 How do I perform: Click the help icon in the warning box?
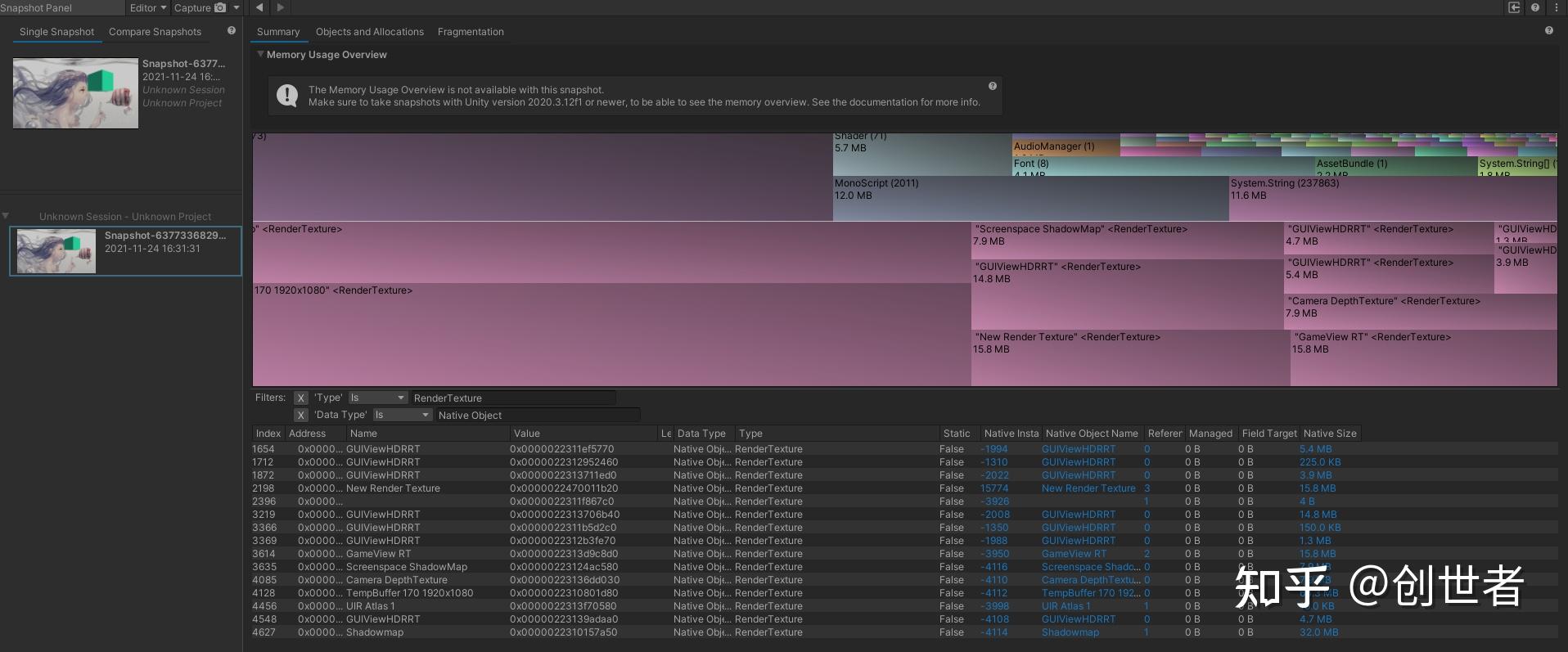tap(993, 87)
